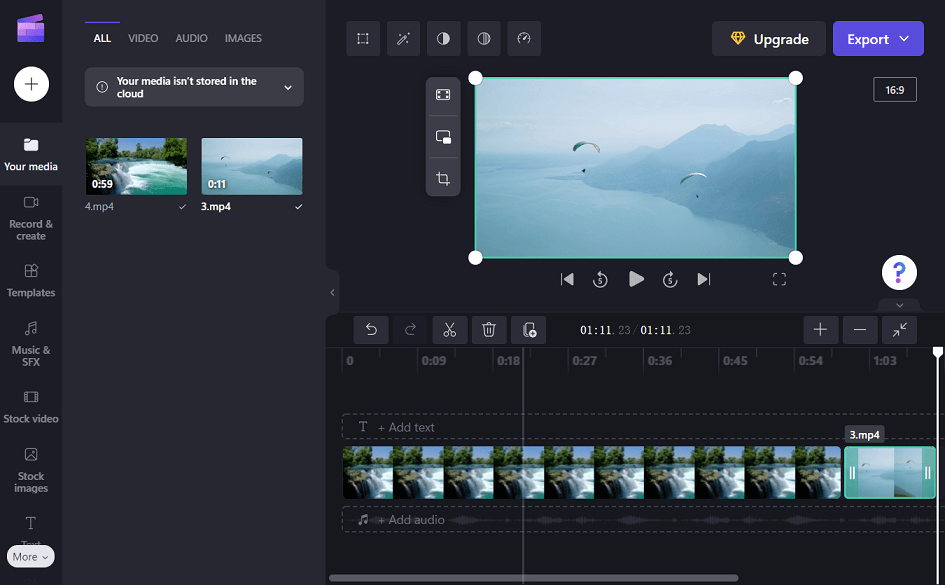This screenshot has width=945, height=585.
Task: Delete the selected clip with the trash icon
Action: coord(489,329)
